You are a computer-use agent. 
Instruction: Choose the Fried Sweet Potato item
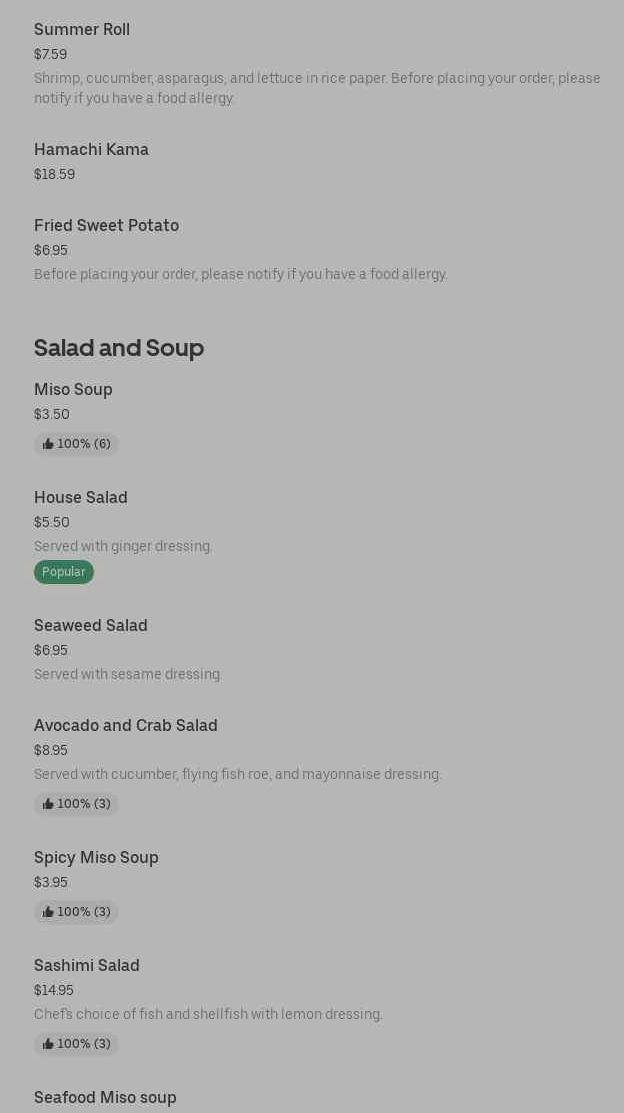[x=106, y=226]
